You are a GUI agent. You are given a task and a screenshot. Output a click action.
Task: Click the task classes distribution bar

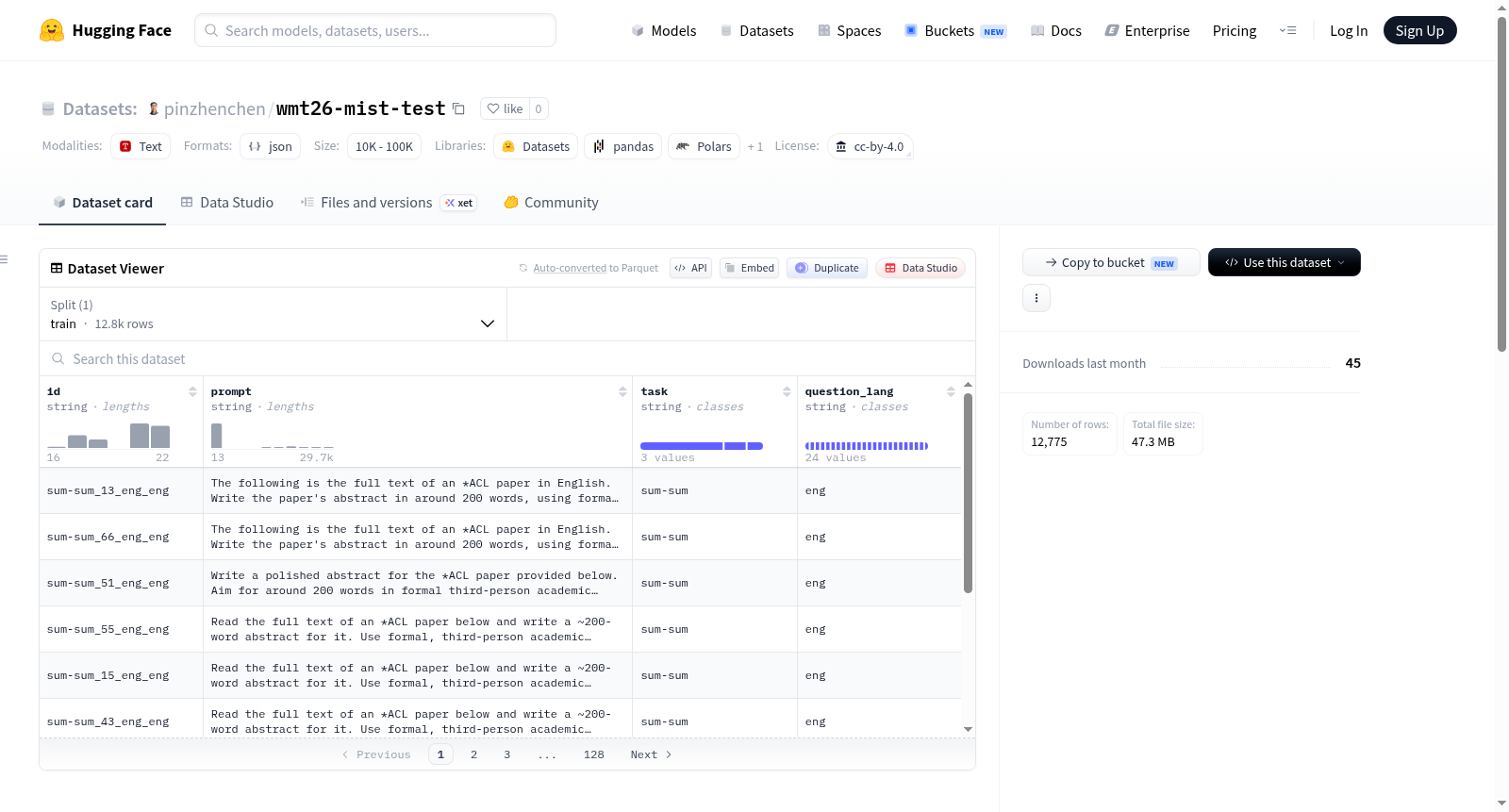[x=702, y=446]
